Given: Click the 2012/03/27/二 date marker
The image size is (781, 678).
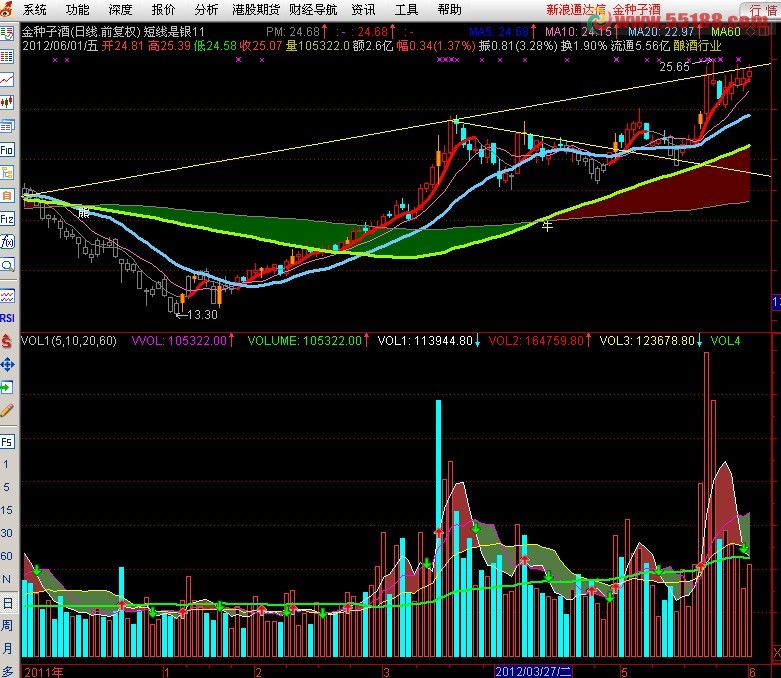Looking at the screenshot, I should 533,672.
